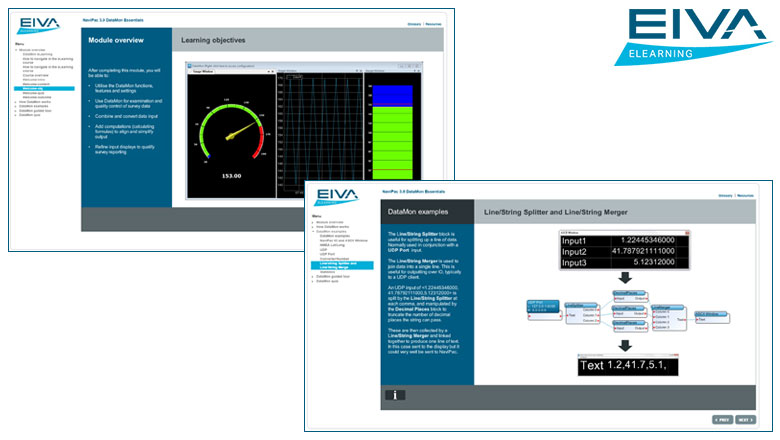Select highlighted Line/String Splitter menu item
Screen dimensions: 780x440
[x=342, y=265]
